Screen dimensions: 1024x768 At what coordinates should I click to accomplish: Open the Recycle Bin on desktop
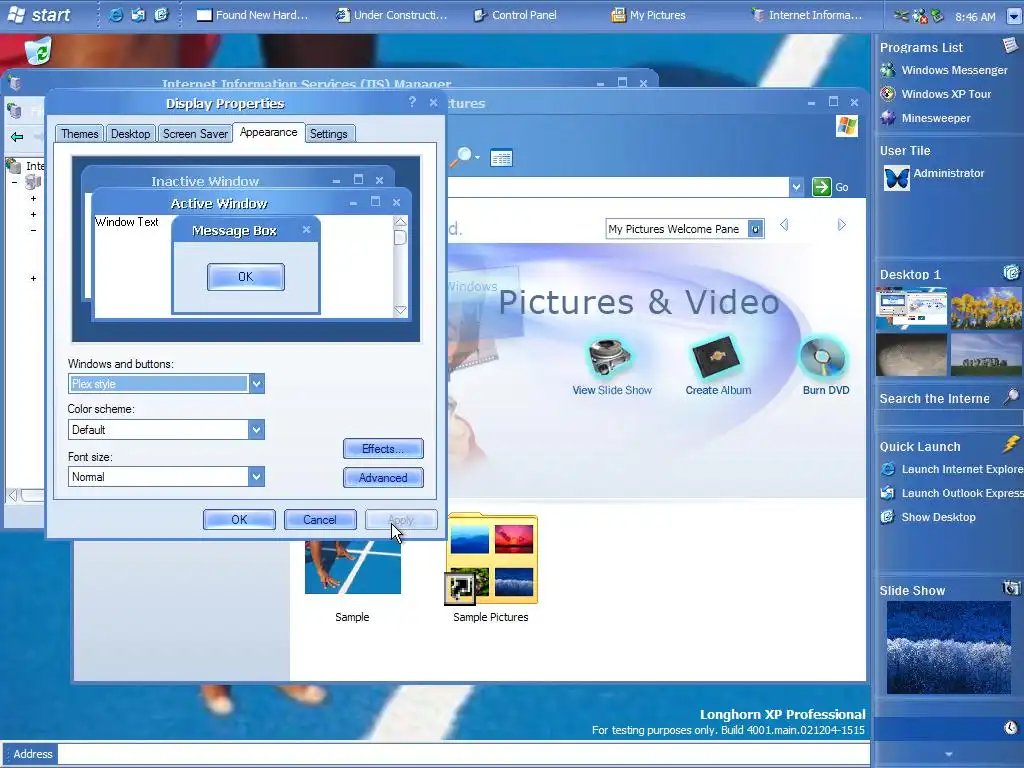(x=39, y=51)
